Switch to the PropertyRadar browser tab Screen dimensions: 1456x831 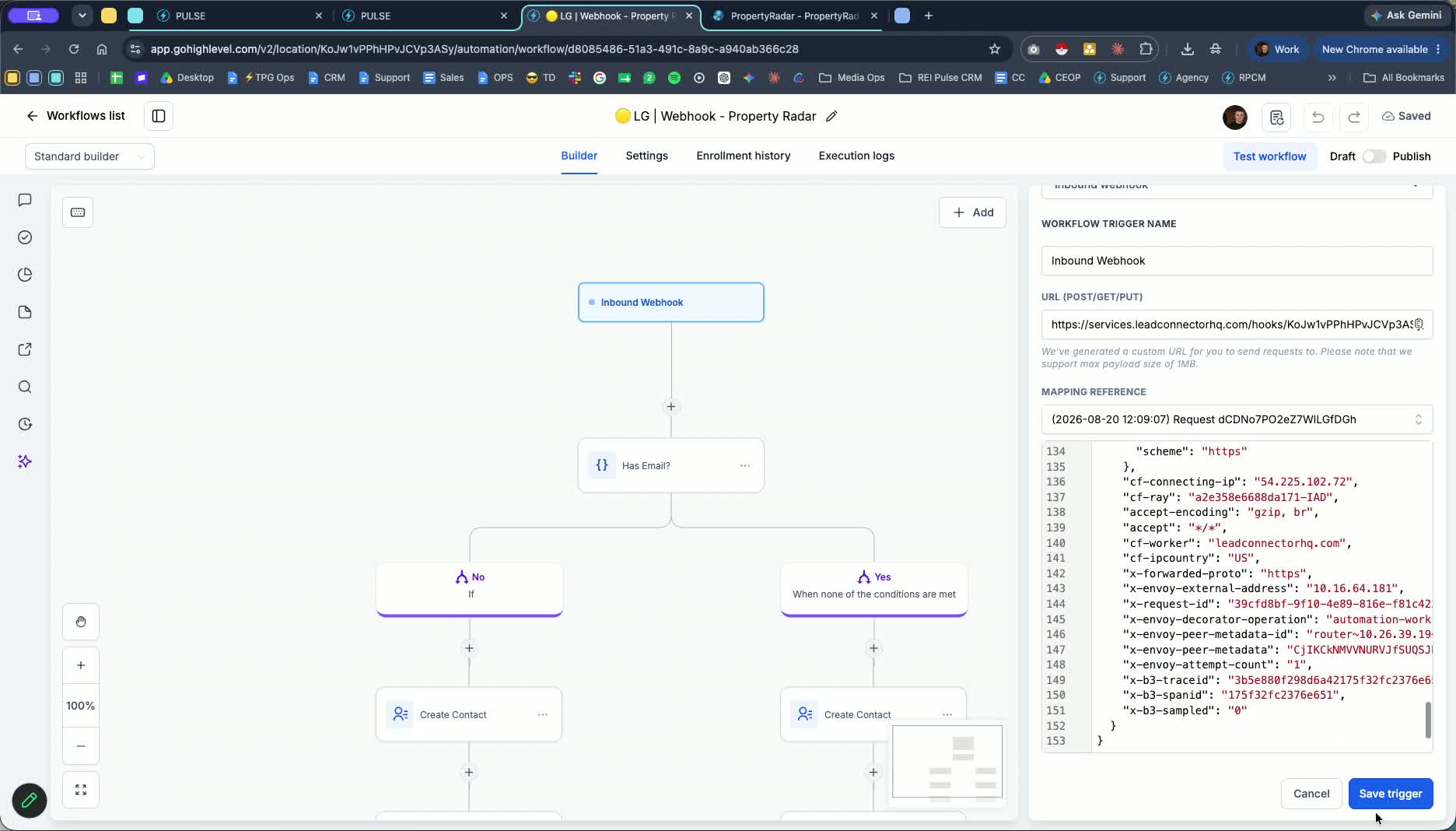point(793,16)
